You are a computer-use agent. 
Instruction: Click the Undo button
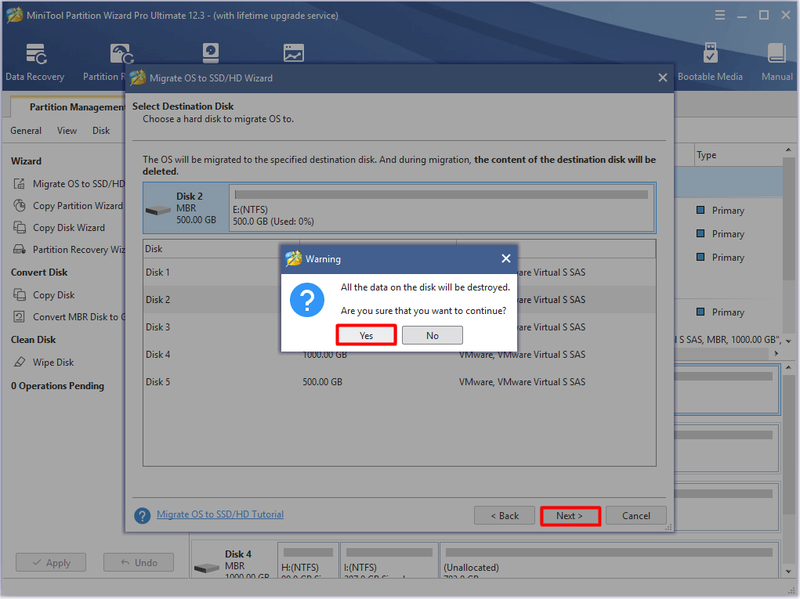pos(139,562)
